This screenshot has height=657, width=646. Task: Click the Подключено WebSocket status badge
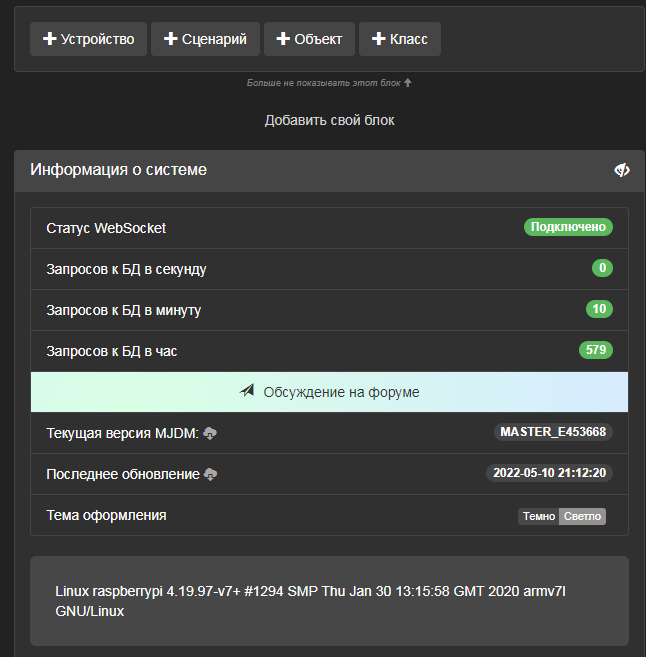pos(568,227)
